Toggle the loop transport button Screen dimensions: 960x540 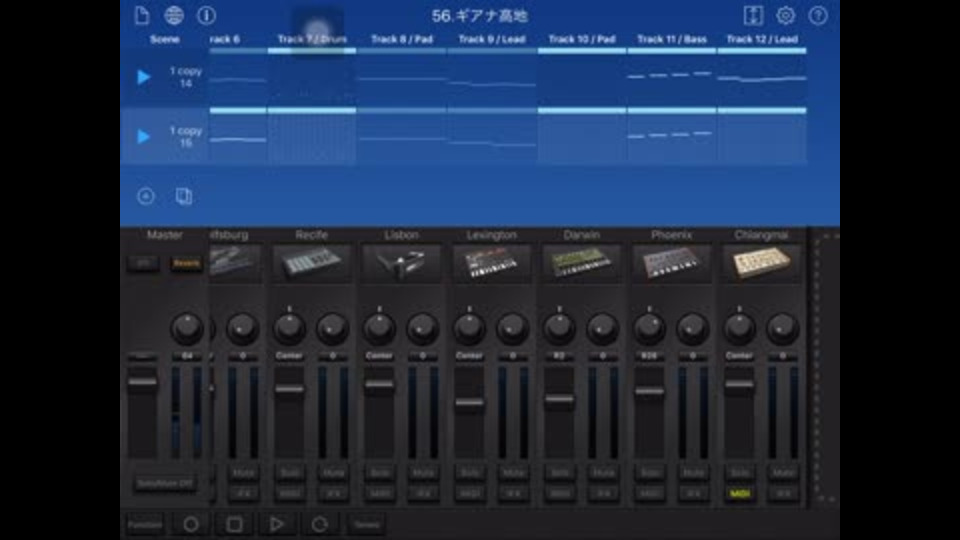[x=320, y=524]
